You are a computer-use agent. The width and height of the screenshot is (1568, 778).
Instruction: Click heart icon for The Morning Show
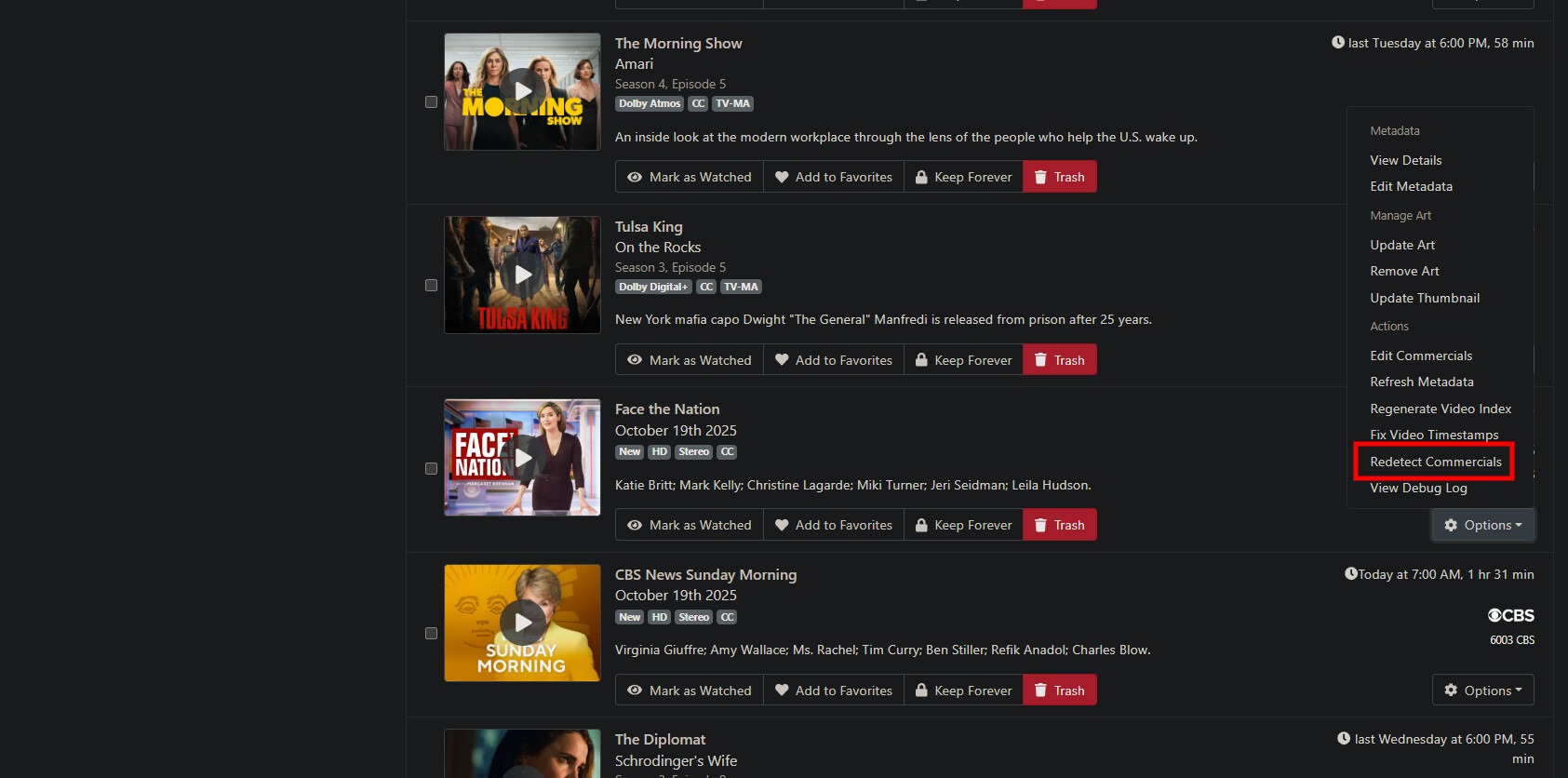pyautogui.click(x=782, y=177)
